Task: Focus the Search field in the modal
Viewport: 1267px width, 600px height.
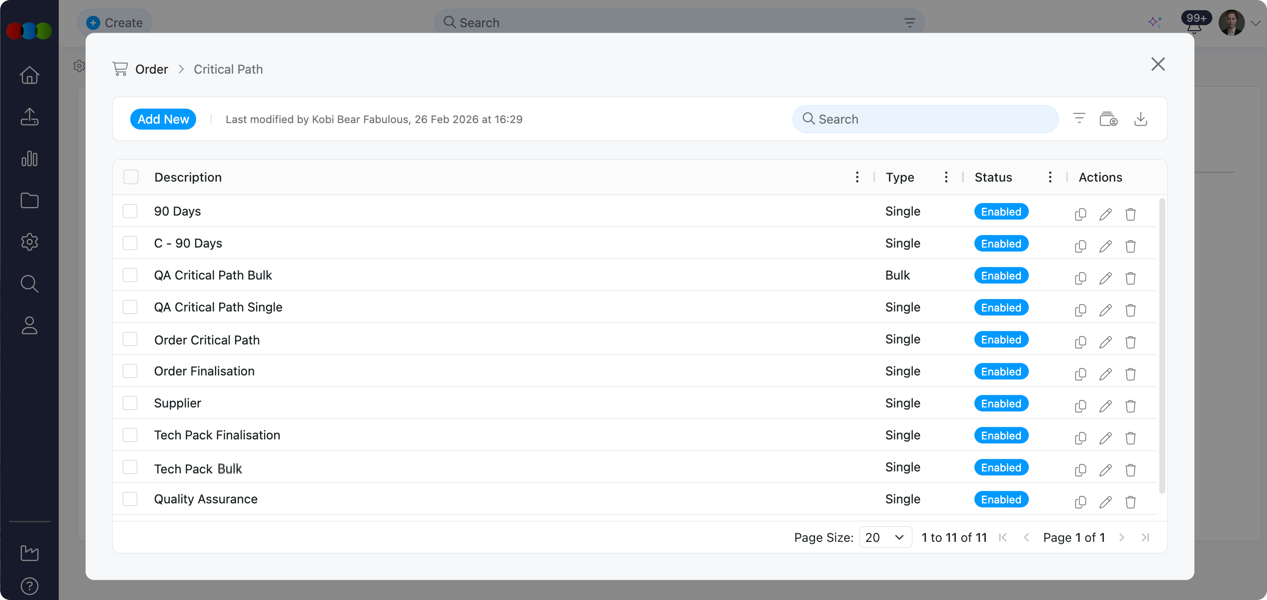Action: (x=930, y=119)
